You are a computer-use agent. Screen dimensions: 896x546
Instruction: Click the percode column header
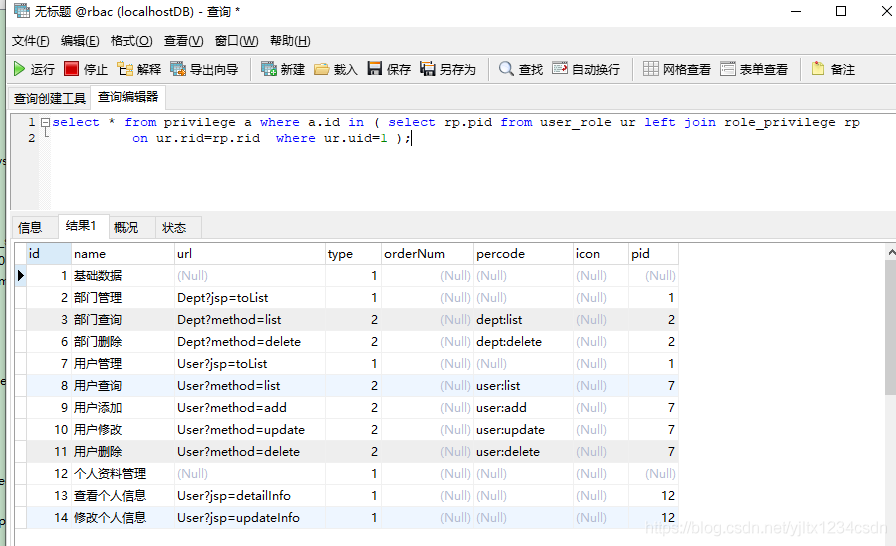tap(523, 254)
